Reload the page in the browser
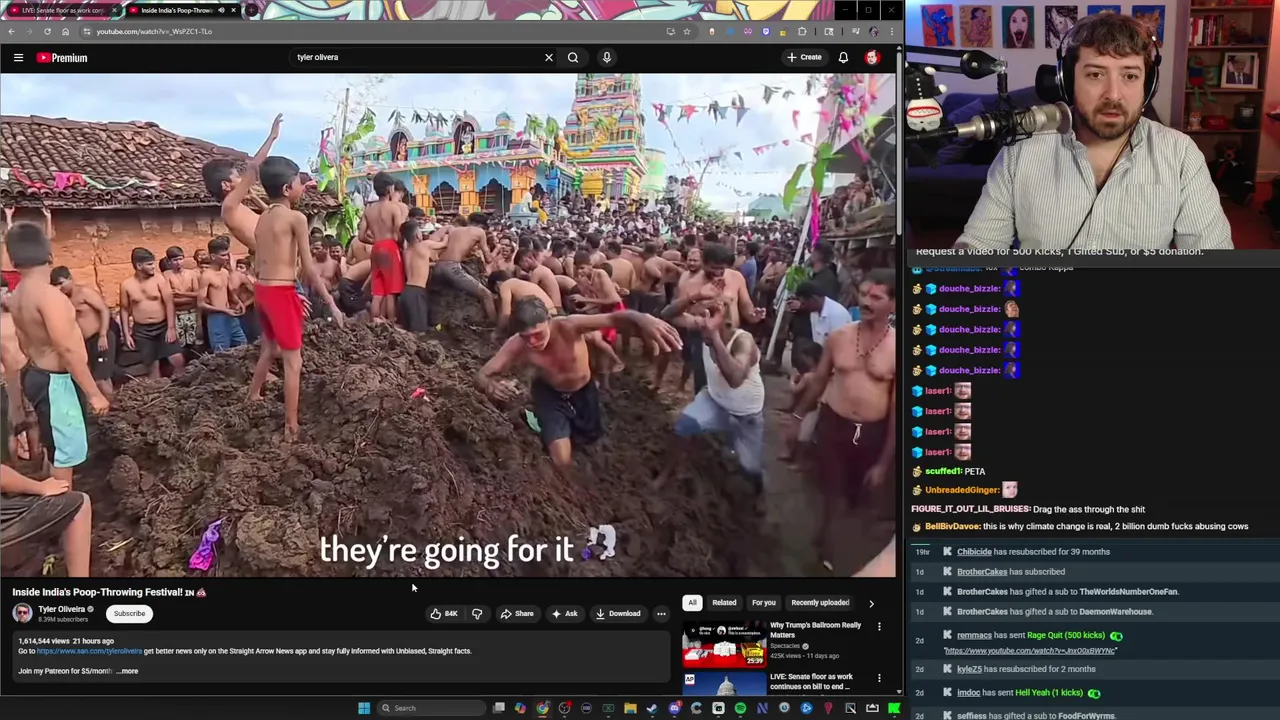Image resolution: width=1280 pixels, height=720 pixels. coord(47,31)
